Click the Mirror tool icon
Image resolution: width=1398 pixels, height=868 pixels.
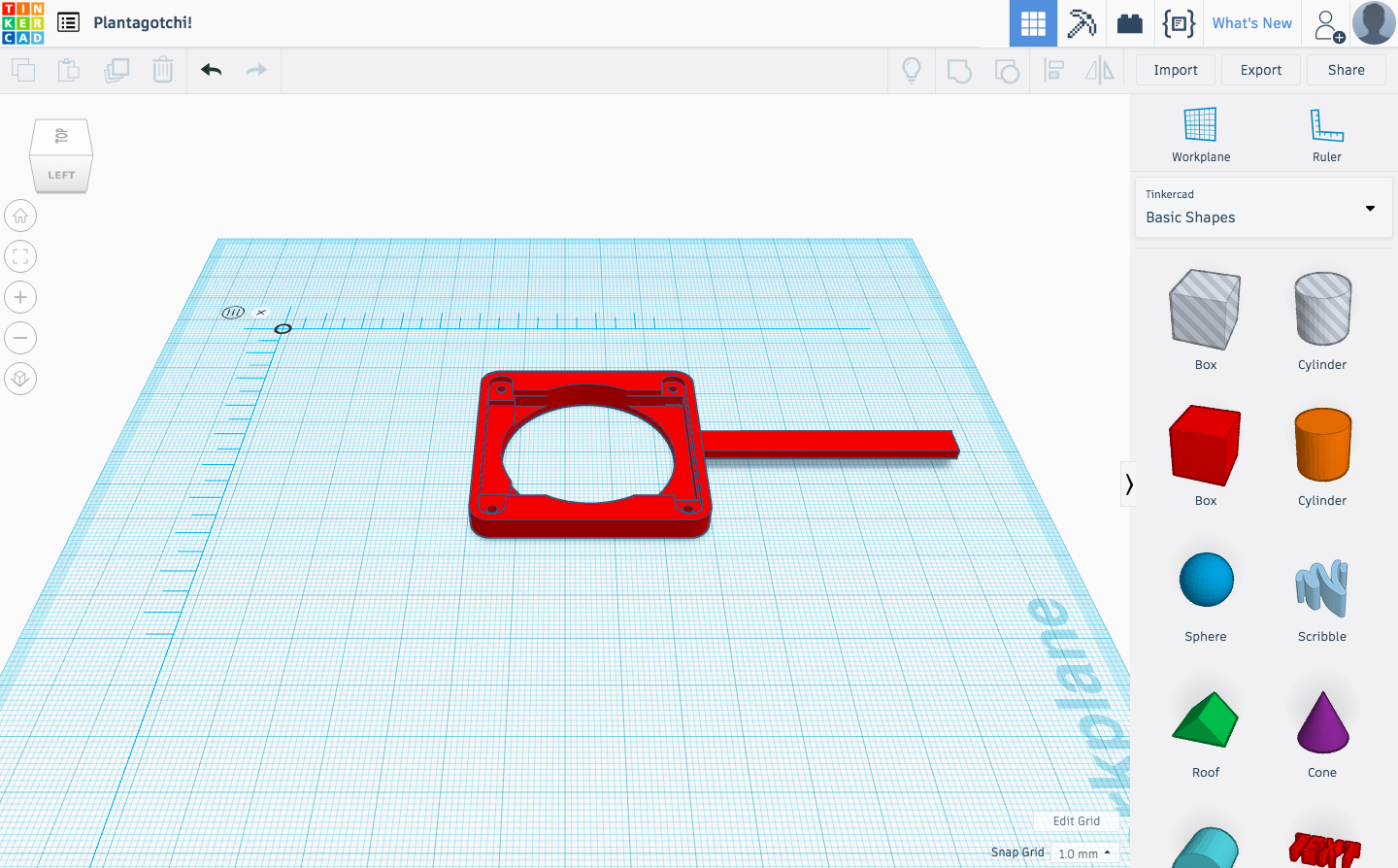point(1100,70)
